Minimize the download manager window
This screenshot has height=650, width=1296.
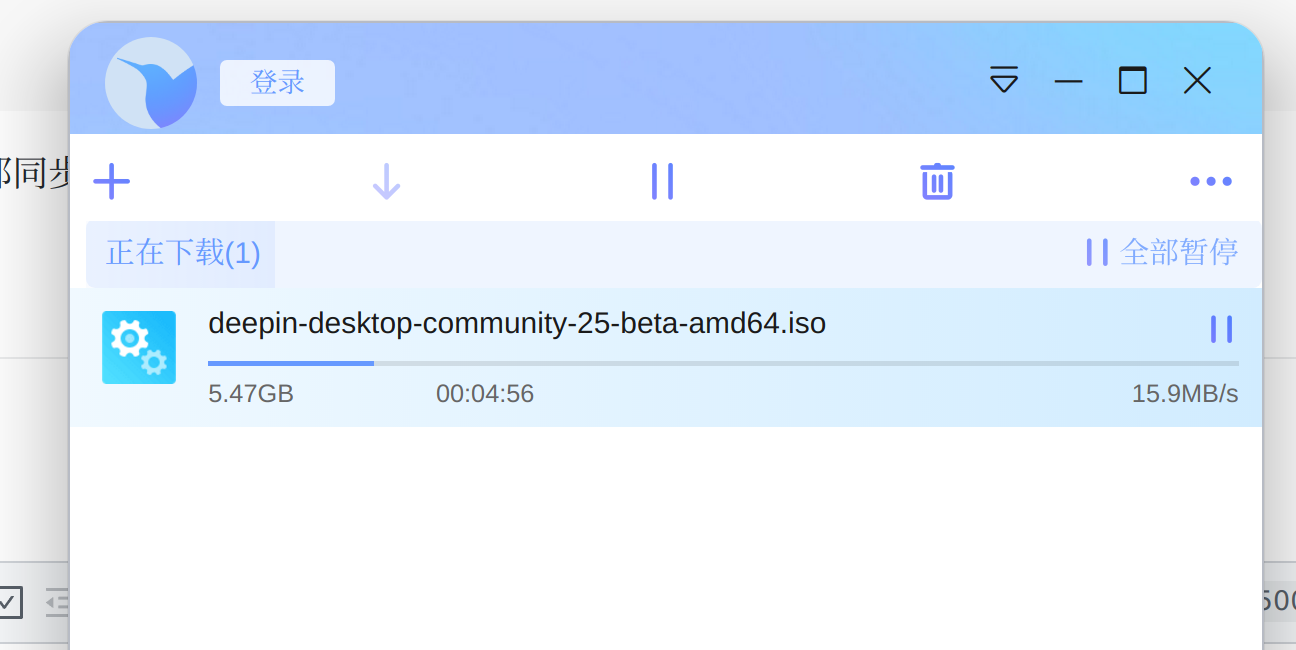[x=1069, y=81]
